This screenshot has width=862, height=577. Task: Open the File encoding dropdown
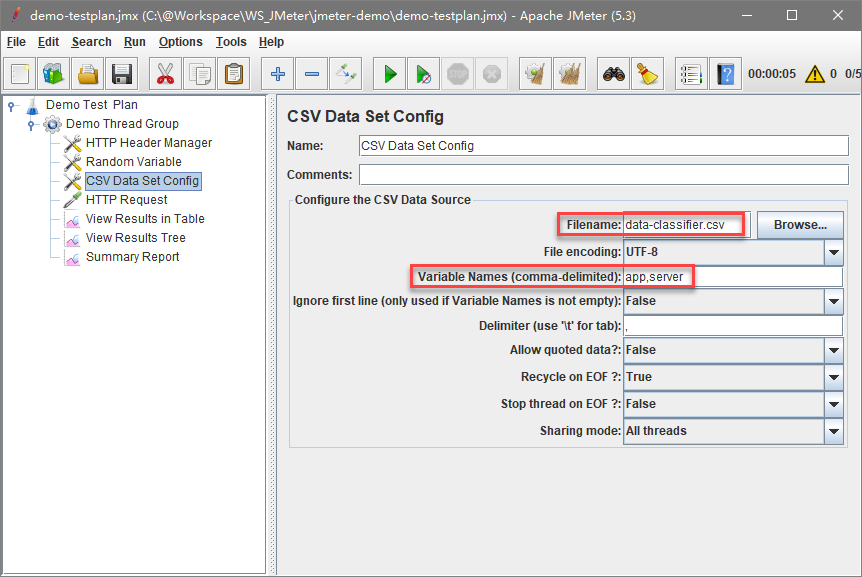click(x=833, y=252)
